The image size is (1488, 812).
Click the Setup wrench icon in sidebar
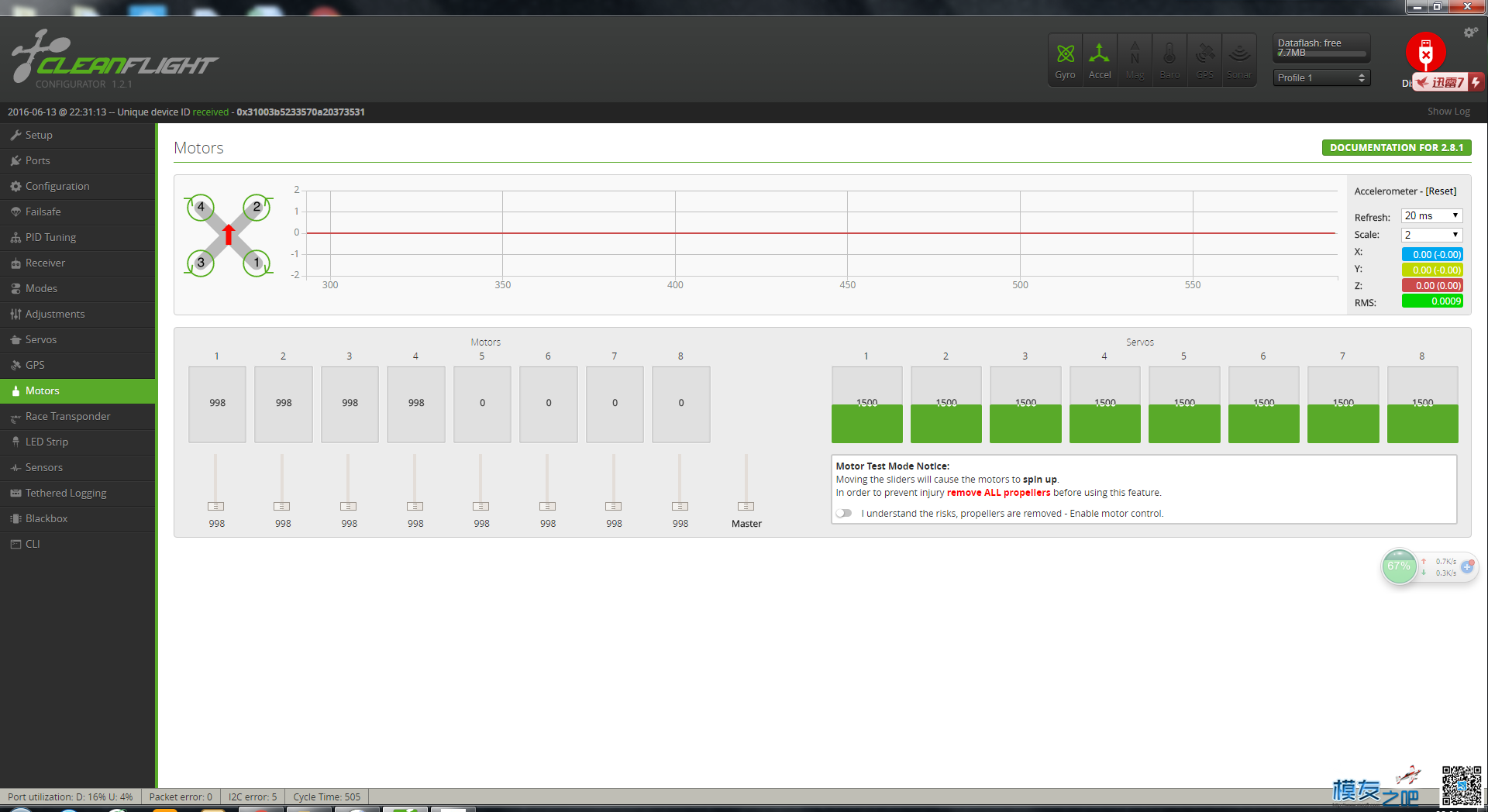[x=15, y=135]
